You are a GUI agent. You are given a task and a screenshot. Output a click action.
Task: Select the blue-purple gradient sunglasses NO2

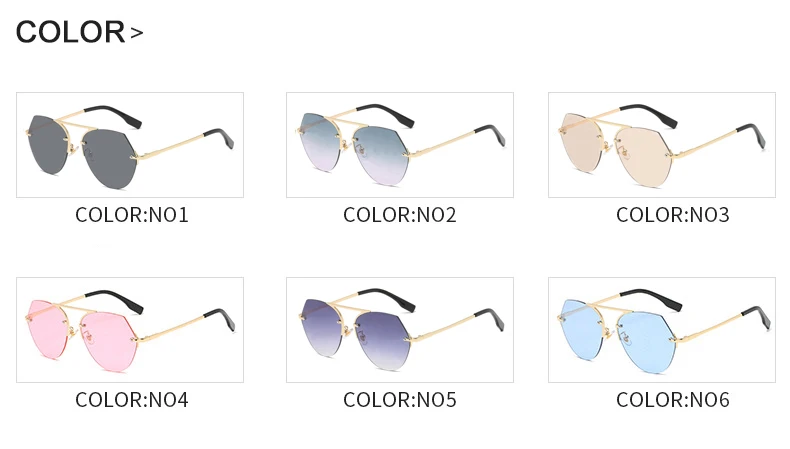400,145
